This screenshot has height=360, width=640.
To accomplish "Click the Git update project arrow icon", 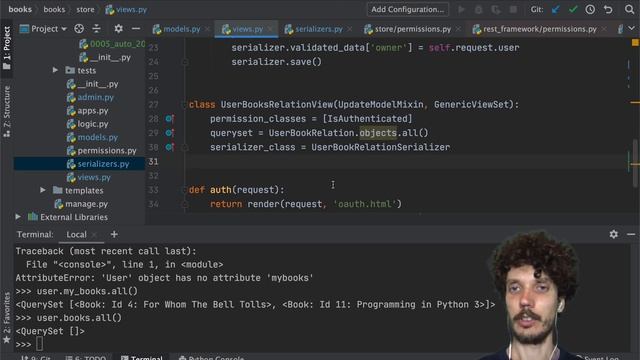I will tap(556, 9).
